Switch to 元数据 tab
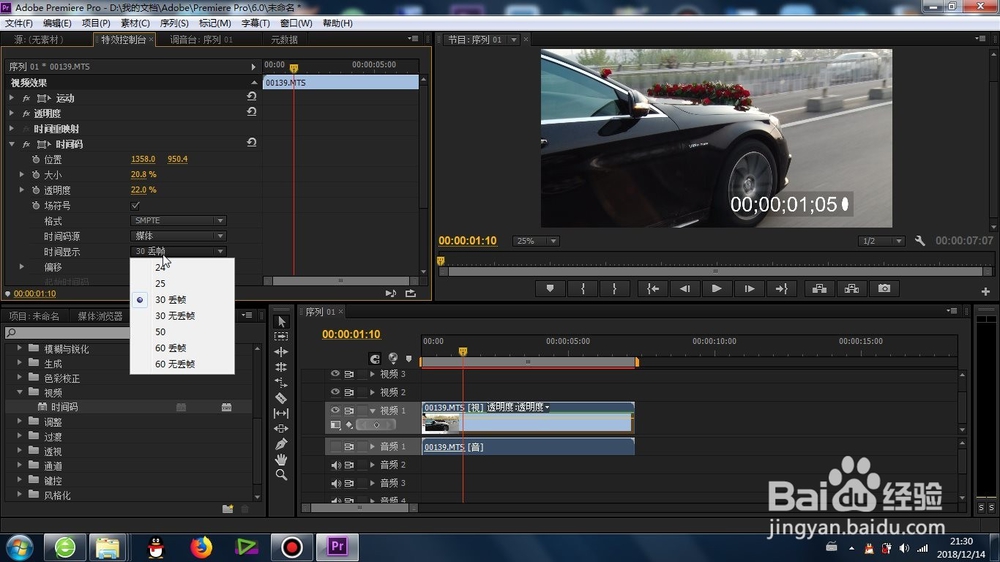Viewport: 1000px width, 562px height. 284,40
